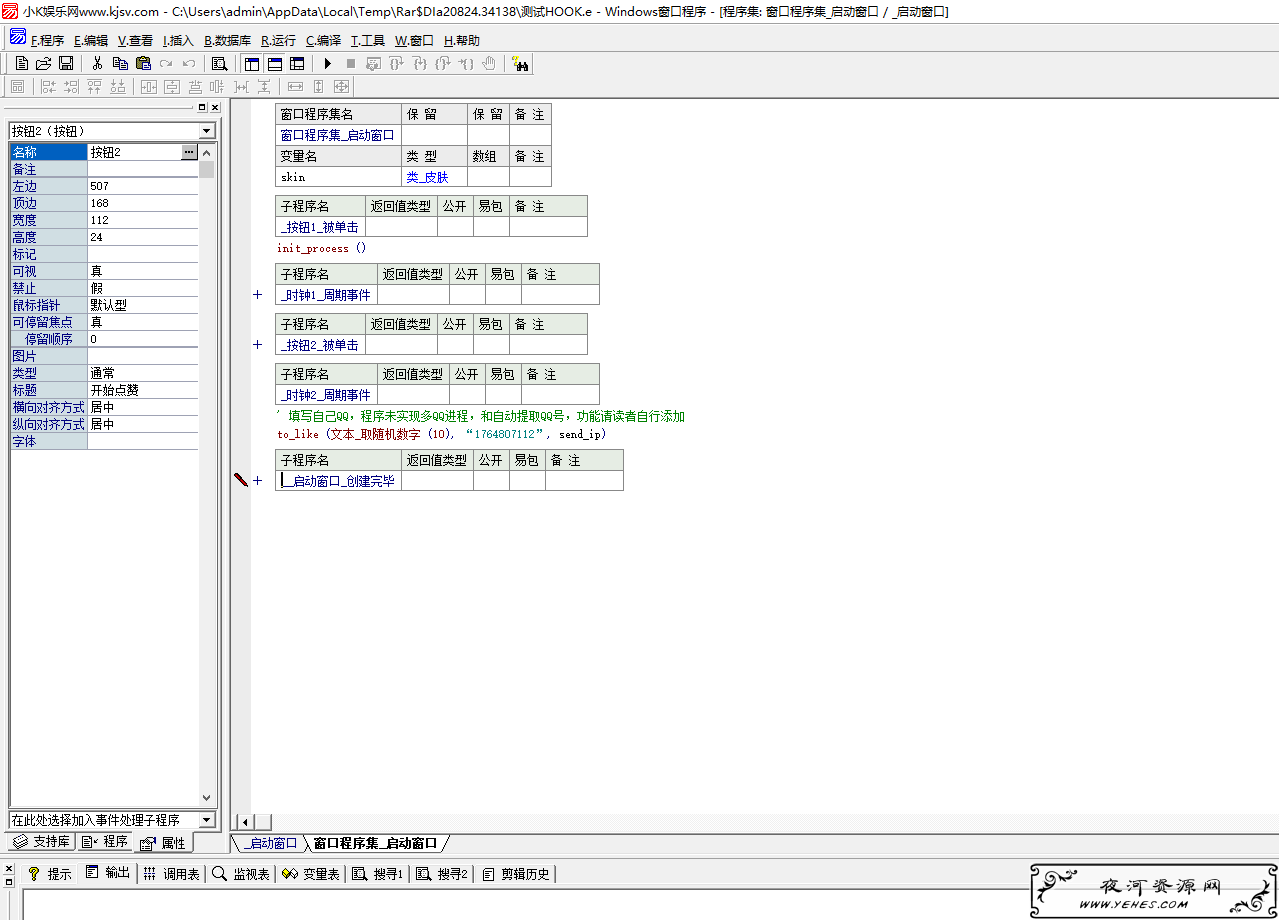Switch to the 支持库 panel tab
Screen dimensions: 1279x920
41,842
